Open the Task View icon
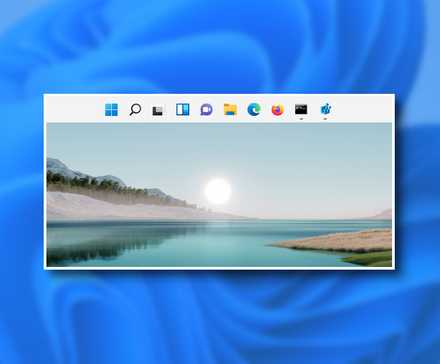 point(159,110)
